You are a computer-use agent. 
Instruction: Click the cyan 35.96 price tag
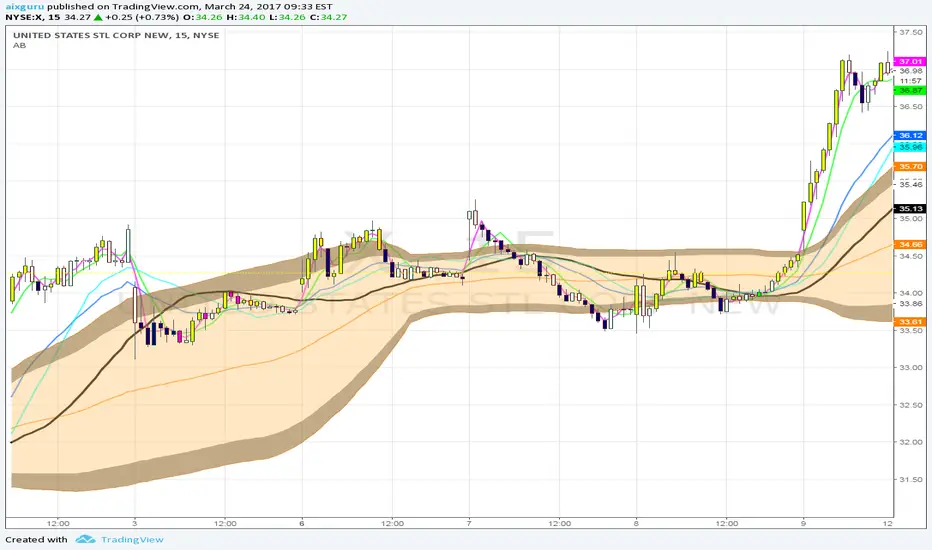click(910, 146)
